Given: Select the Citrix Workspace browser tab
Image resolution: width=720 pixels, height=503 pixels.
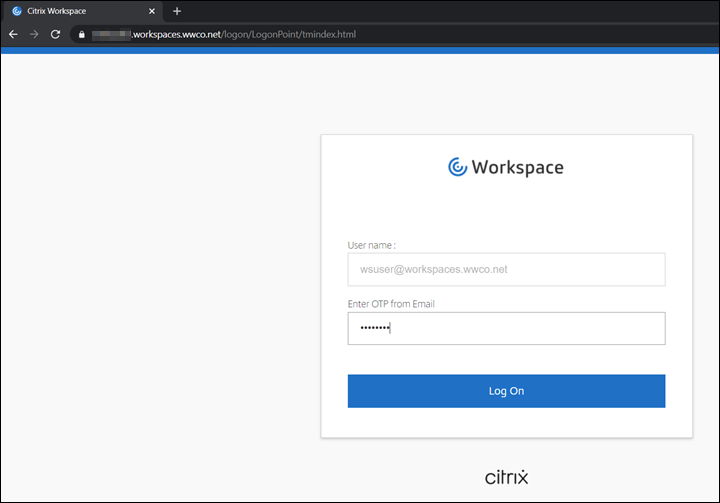Looking at the screenshot, I should click(x=83, y=11).
